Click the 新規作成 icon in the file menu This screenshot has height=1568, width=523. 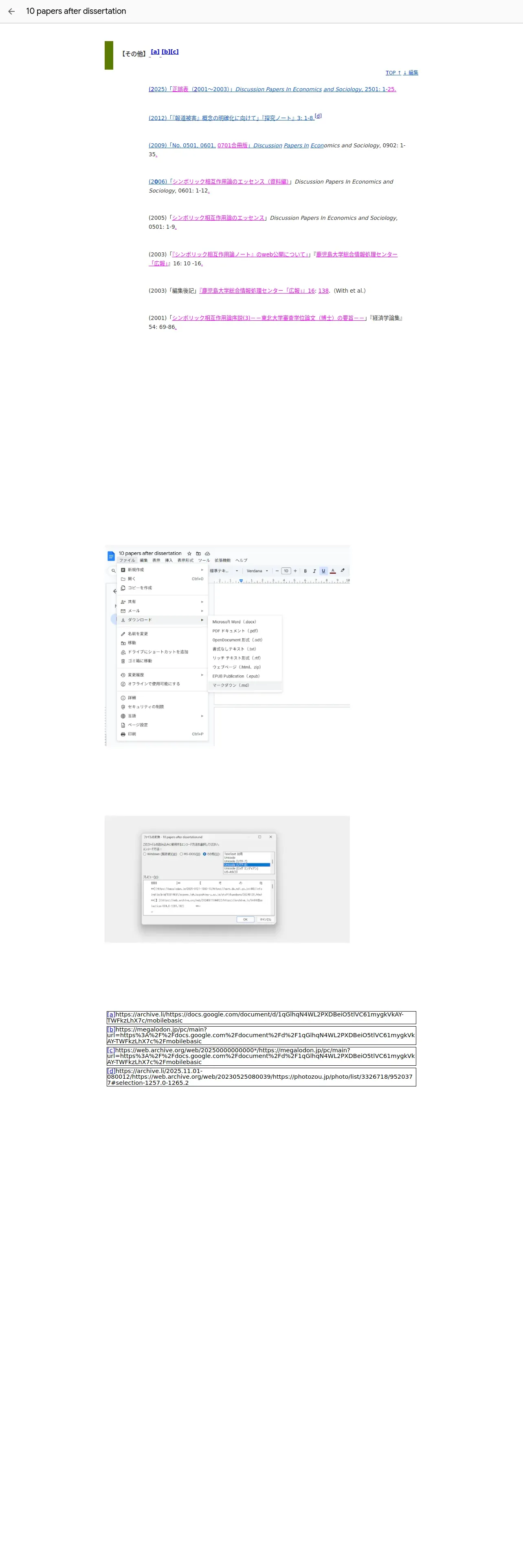[x=123, y=570]
